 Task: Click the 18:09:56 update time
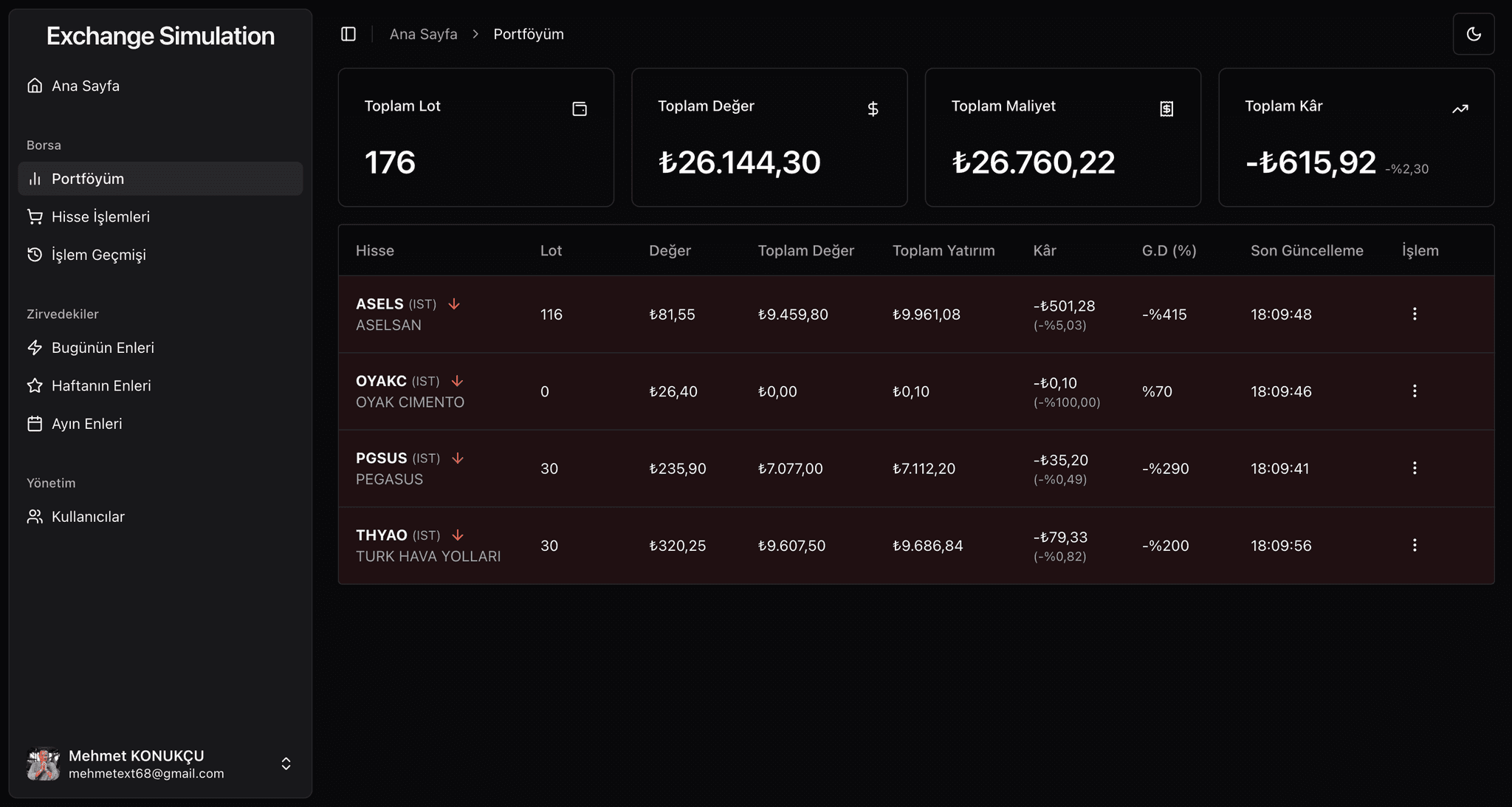tap(1281, 546)
